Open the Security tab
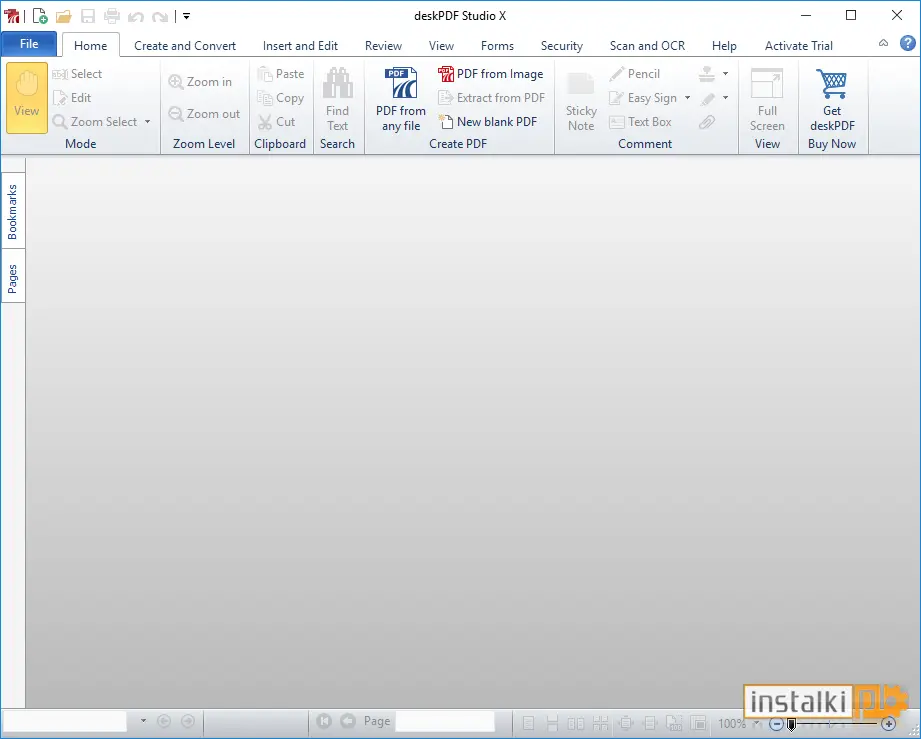Viewport: 921px width, 739px height. tap(562, 46)
